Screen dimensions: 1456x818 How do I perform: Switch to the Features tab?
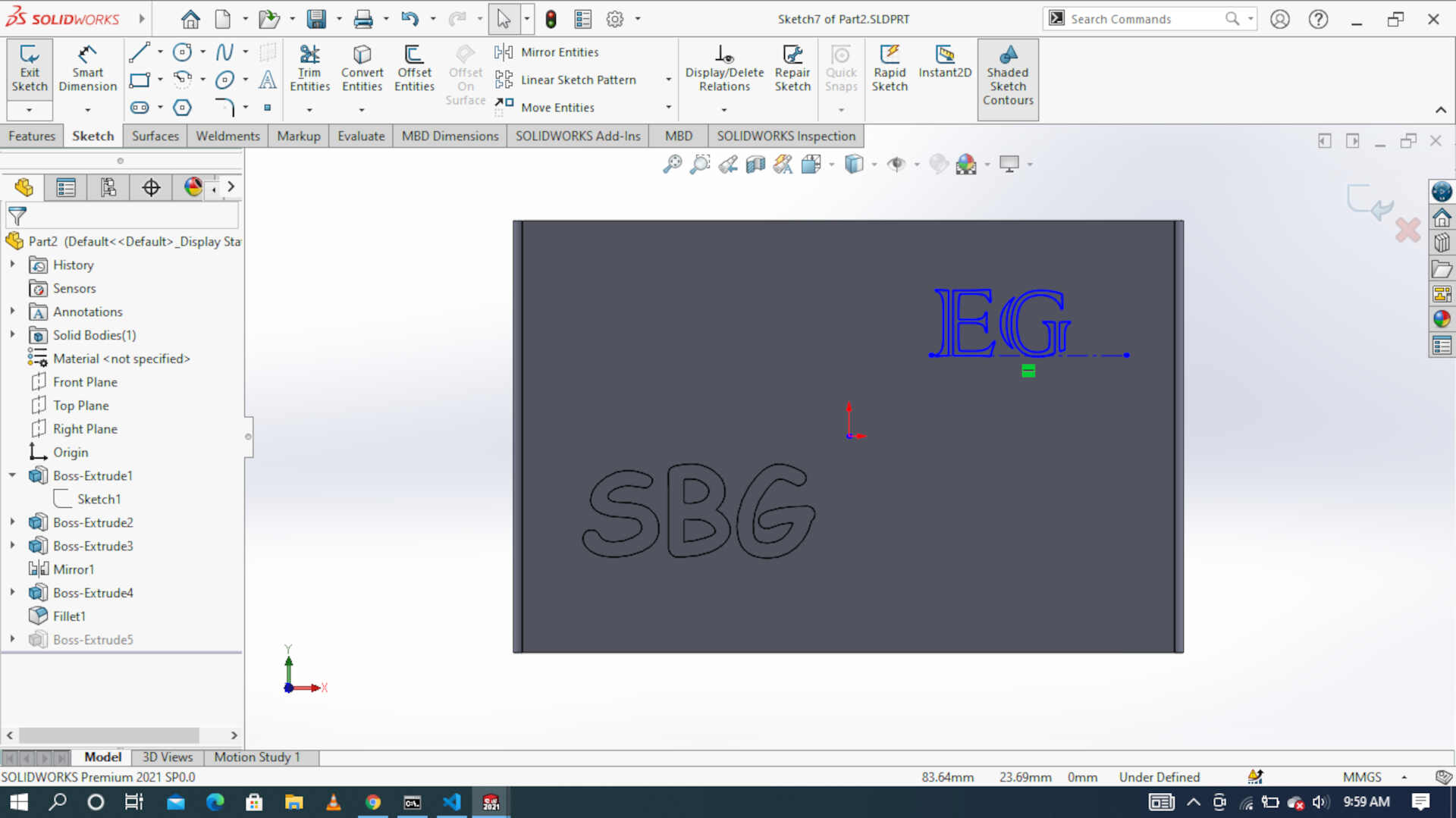point(31,136)
